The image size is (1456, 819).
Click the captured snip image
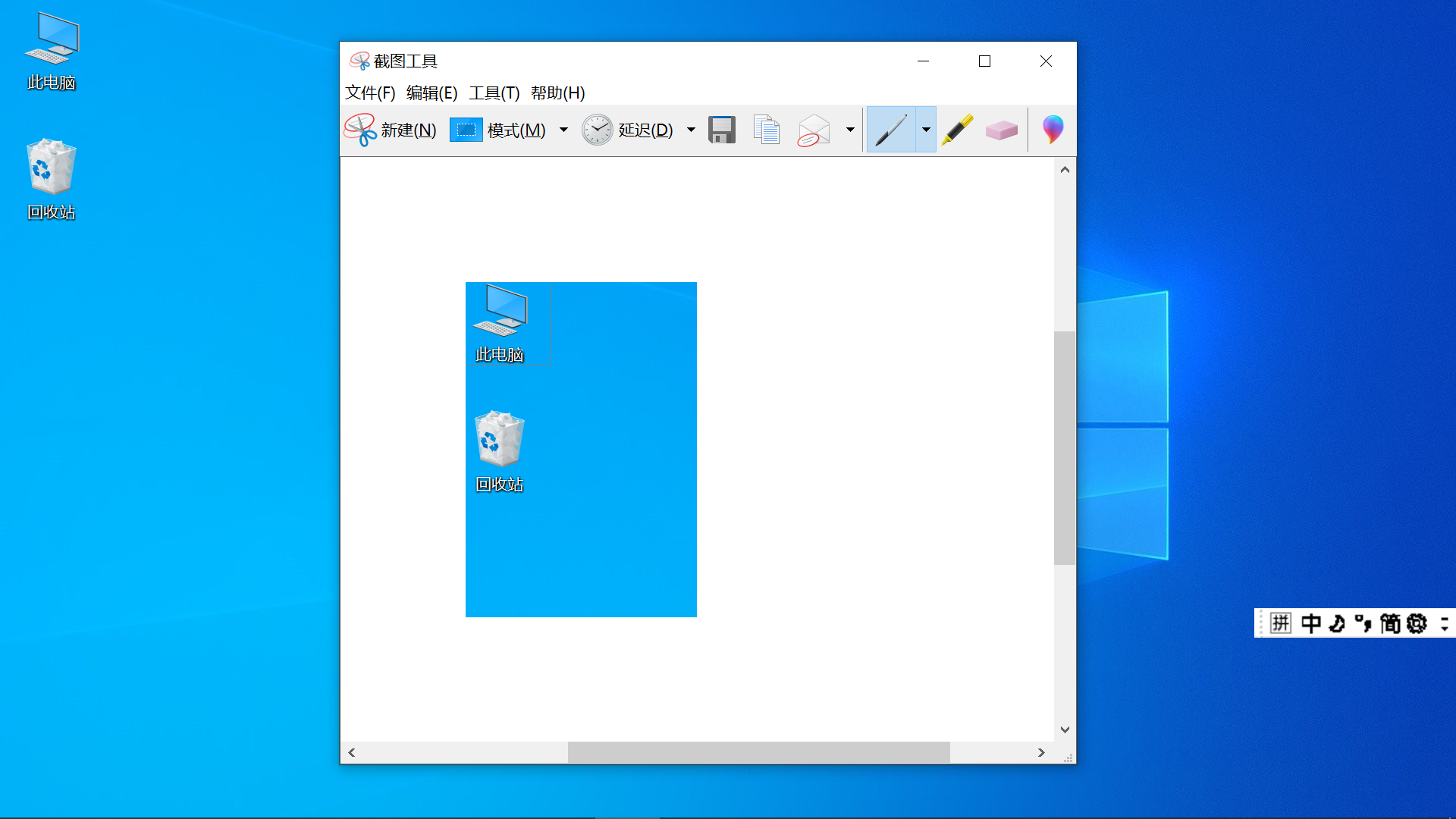pos(581,450)
